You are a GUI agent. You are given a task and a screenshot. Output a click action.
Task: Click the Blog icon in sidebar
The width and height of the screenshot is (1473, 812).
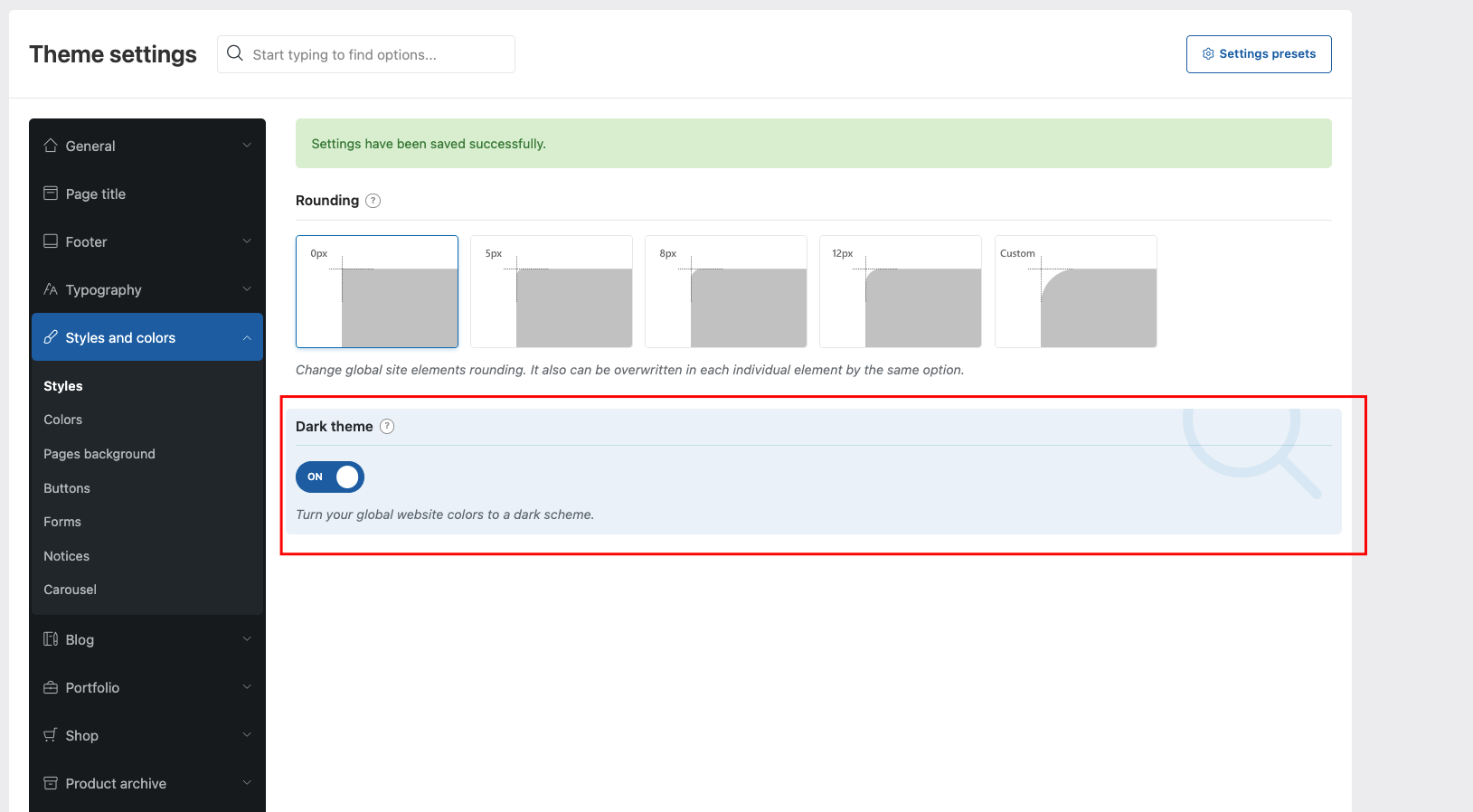[51, 639]
